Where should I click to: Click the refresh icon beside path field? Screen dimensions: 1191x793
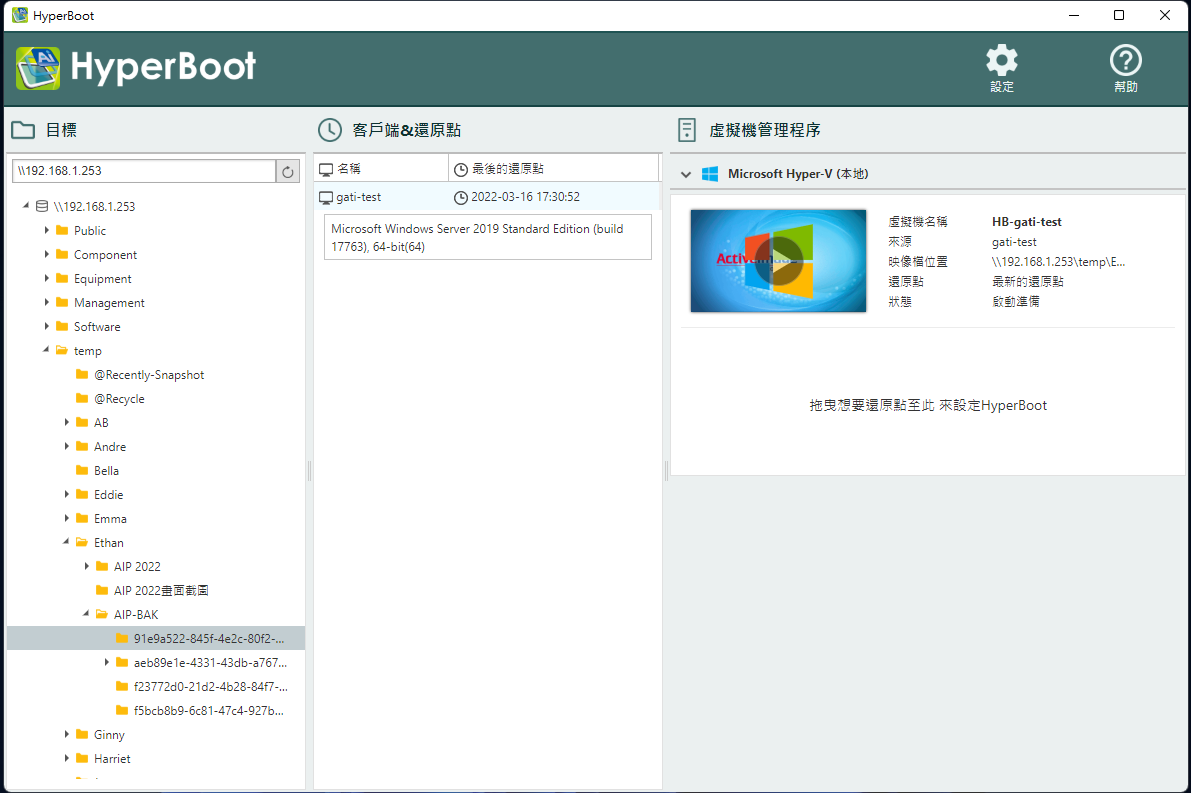(288, 172)
